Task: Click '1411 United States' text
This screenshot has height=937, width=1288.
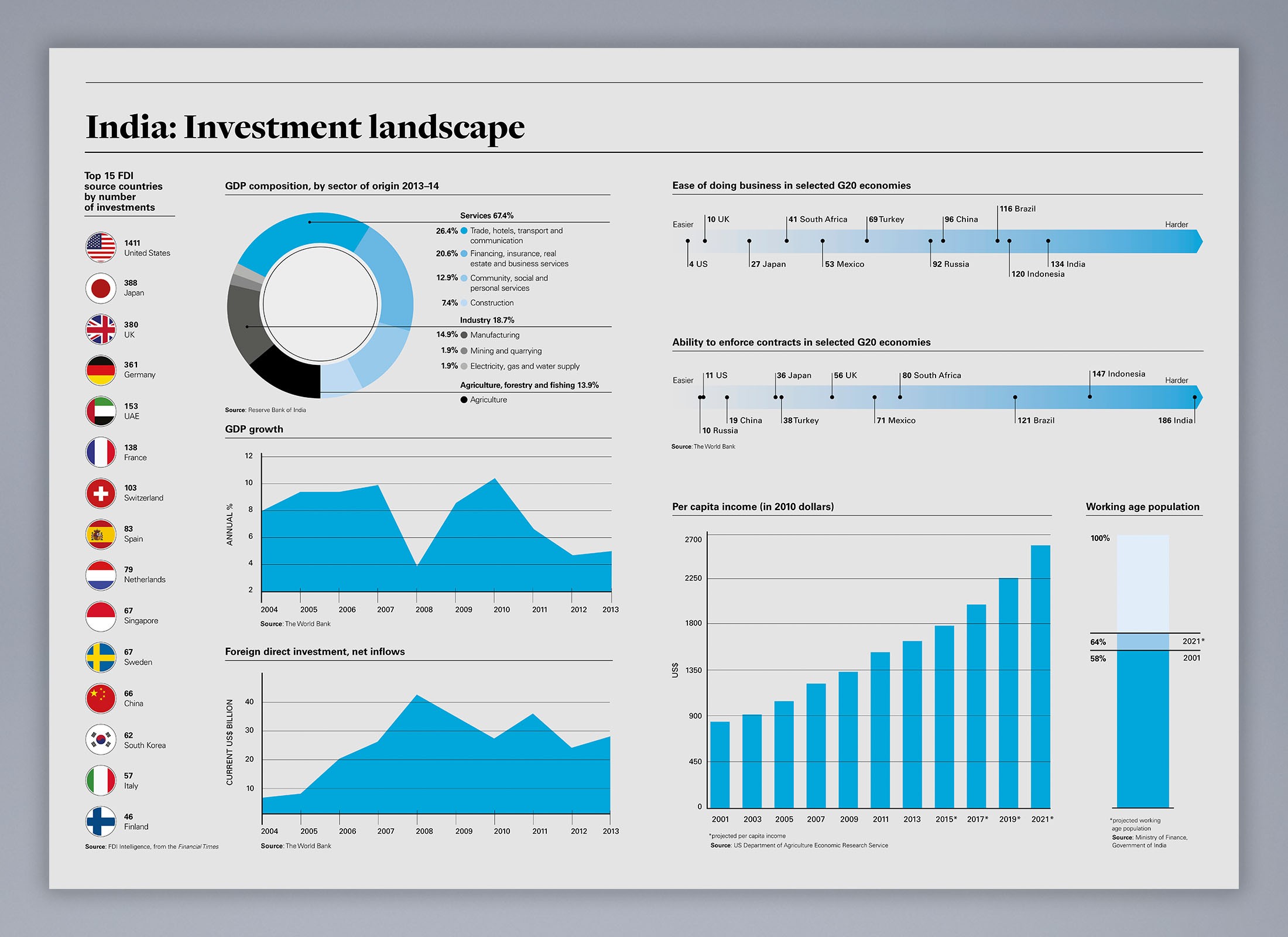Action: (147, 248)
